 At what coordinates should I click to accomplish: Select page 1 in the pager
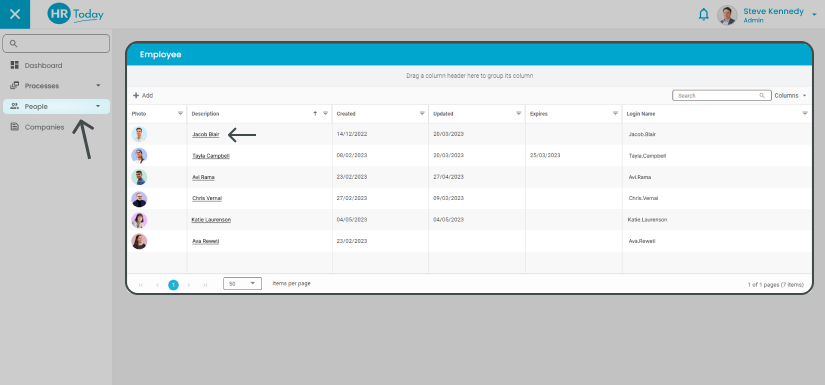point(173,285)
